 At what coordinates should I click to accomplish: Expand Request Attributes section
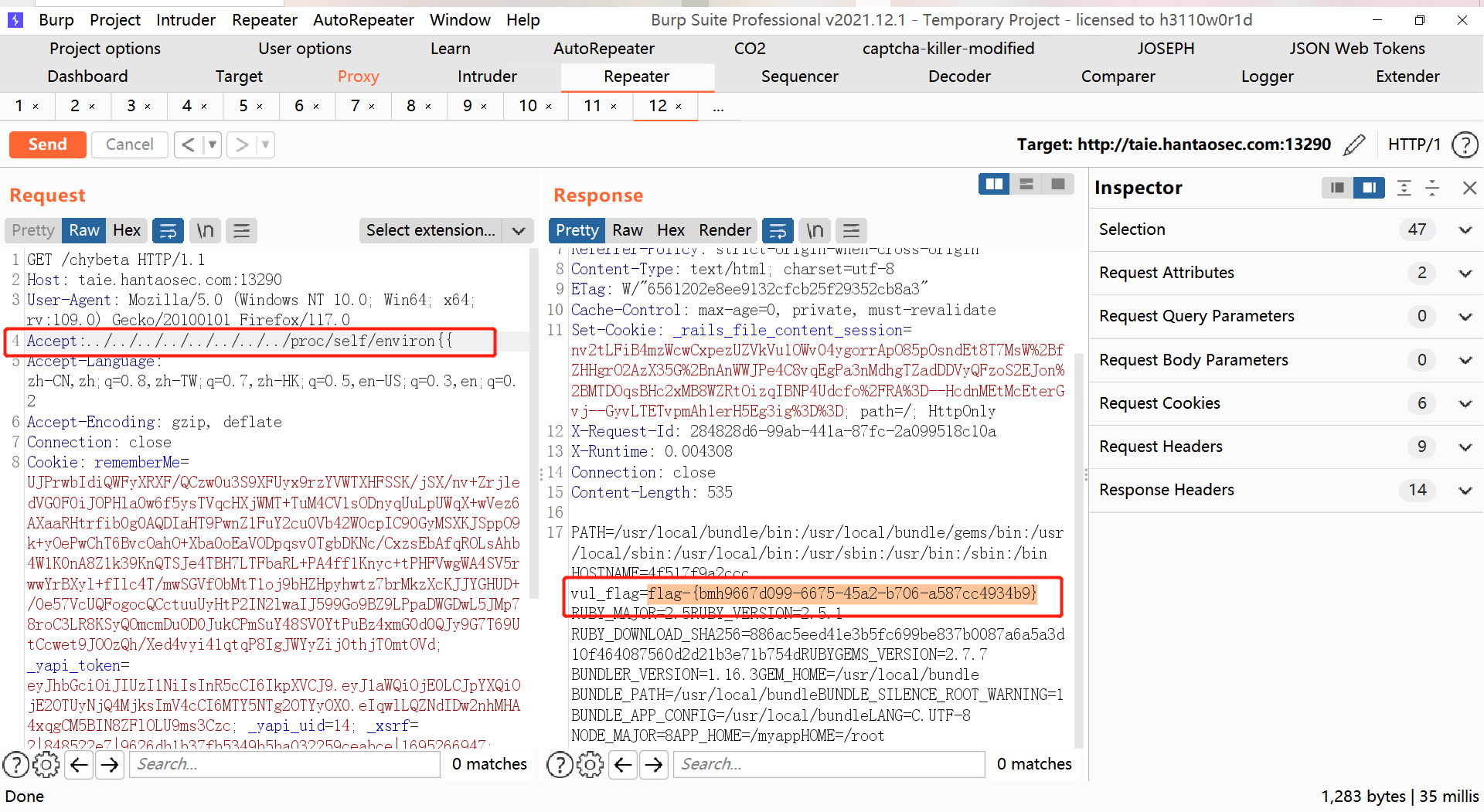pyautogui.click(x=1465, y=273)
